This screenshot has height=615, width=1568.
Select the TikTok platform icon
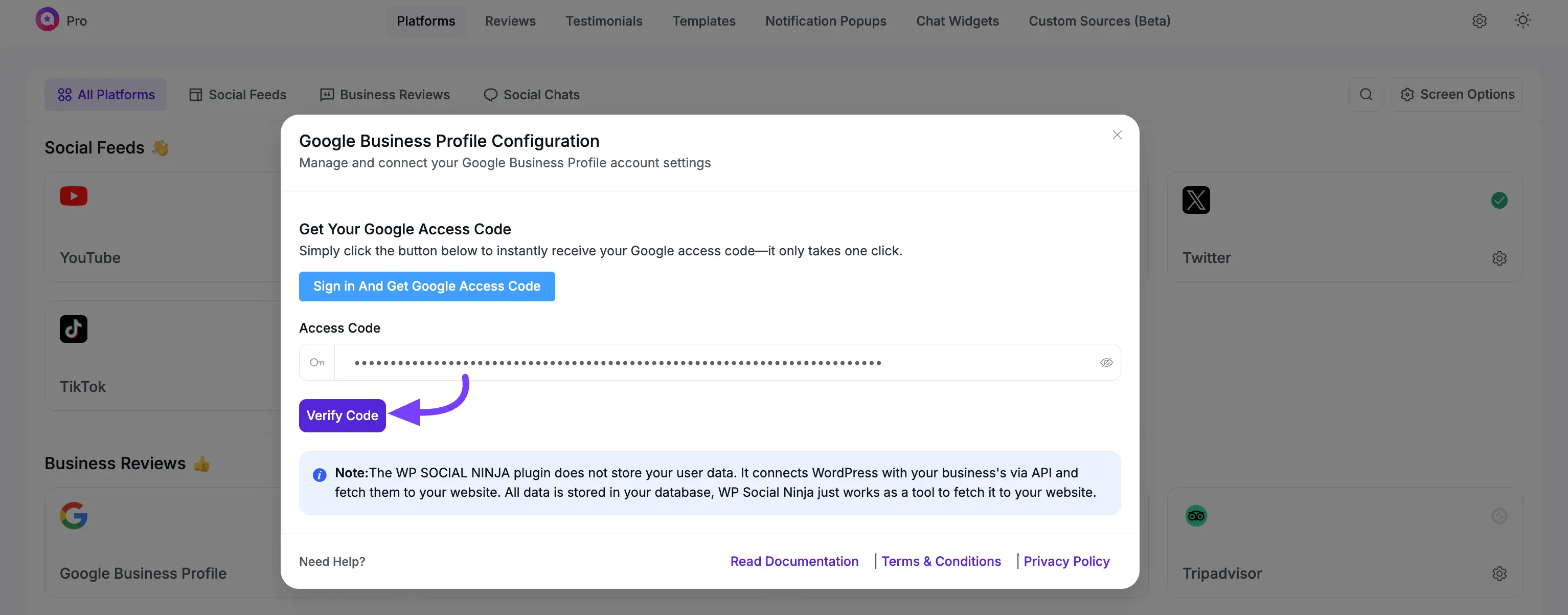pos(73,329)
